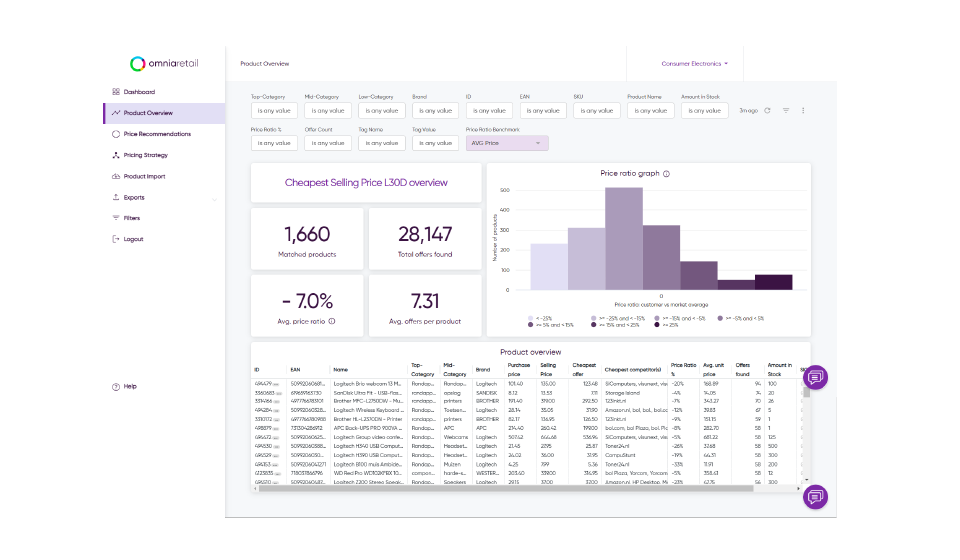The width and height of the screenshot is (960, 560).
Task: Click the Logout icon
Action: (116, 239)
